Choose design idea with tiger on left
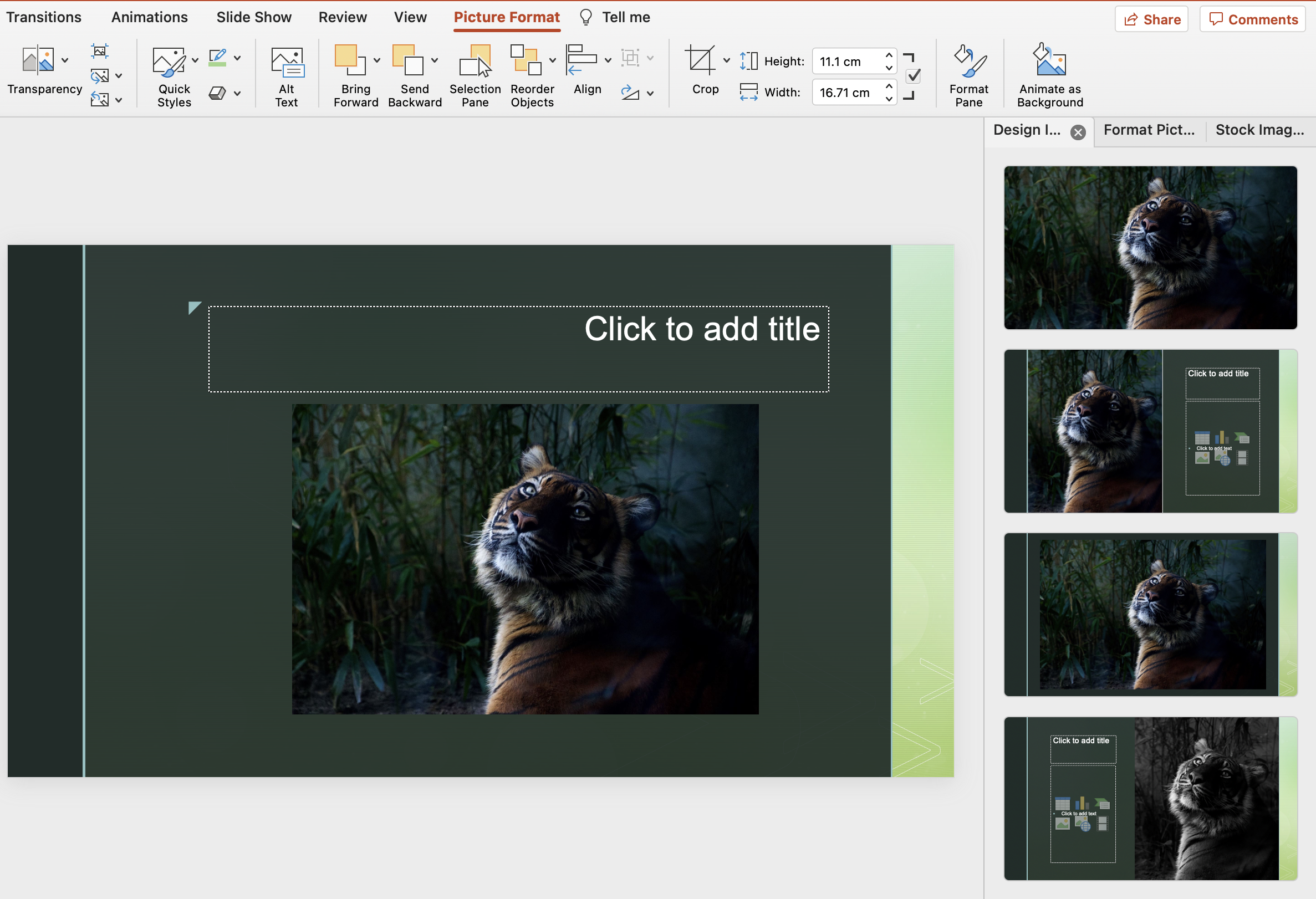 1151,431
